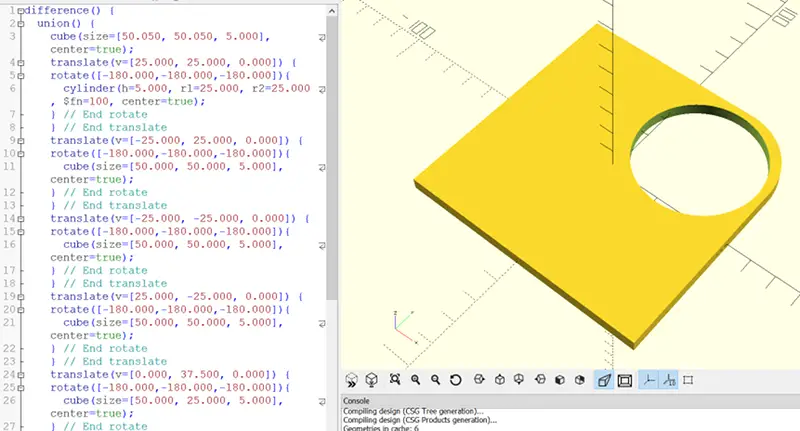Click the editor vertical scrollbar
The width and height of the screenshot is (800, 431).
tap(332, 150)
